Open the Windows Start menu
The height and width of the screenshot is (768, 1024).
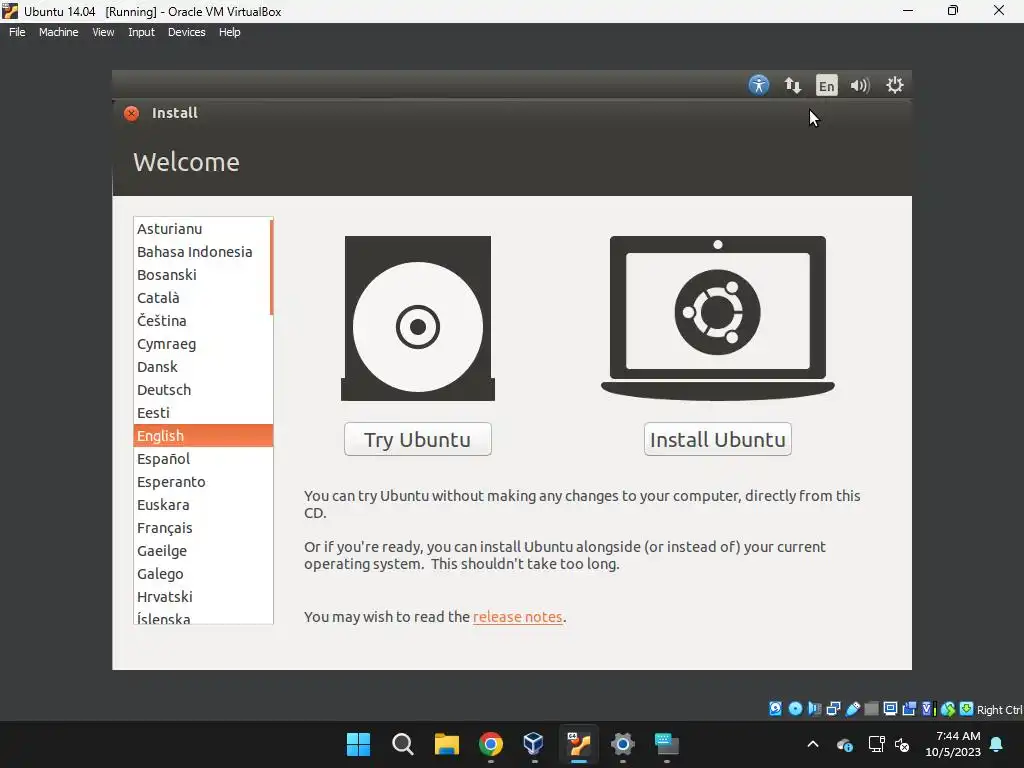tap(358, 744)
